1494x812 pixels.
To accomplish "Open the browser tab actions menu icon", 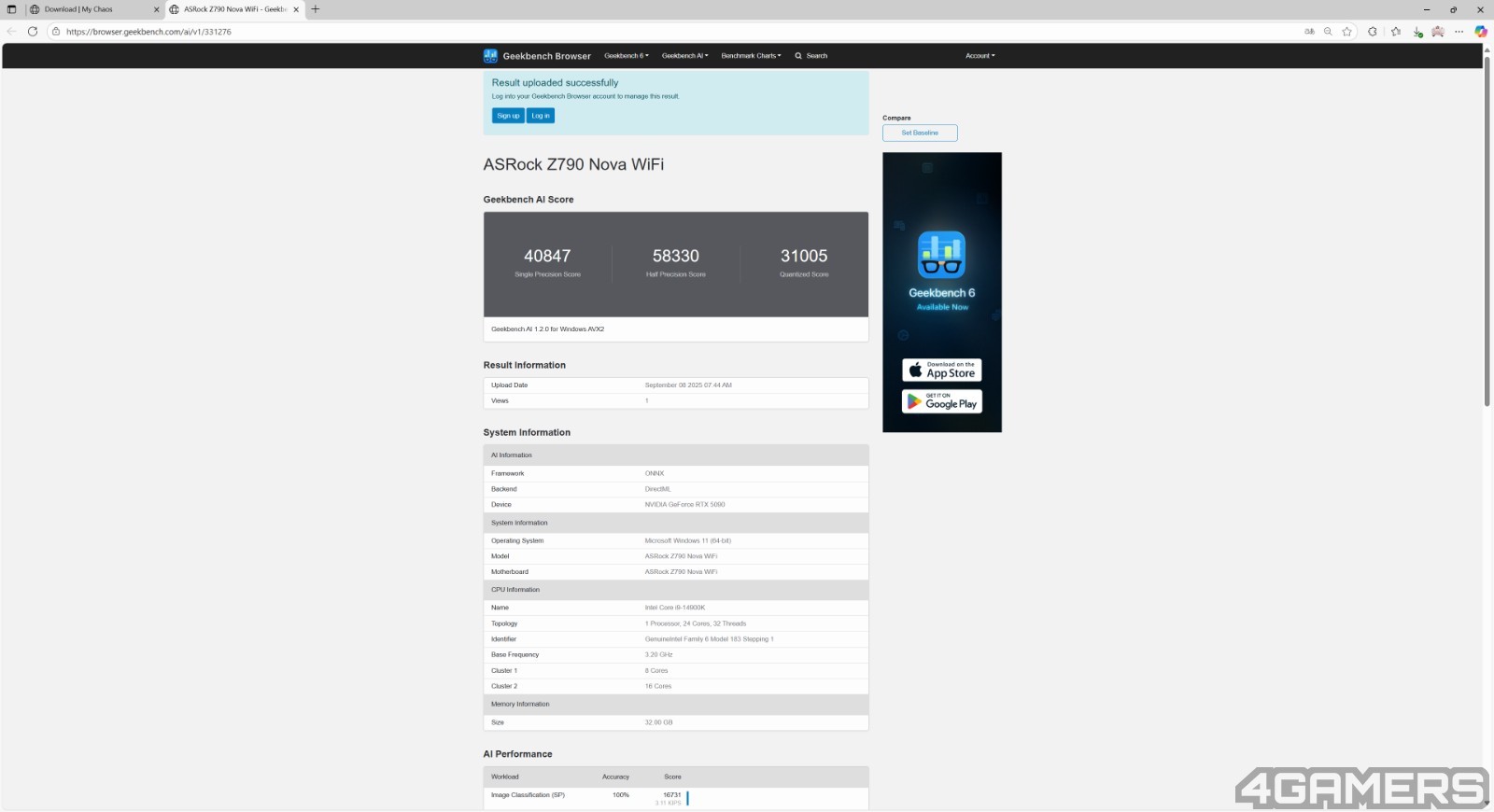I will pos(11,9).
